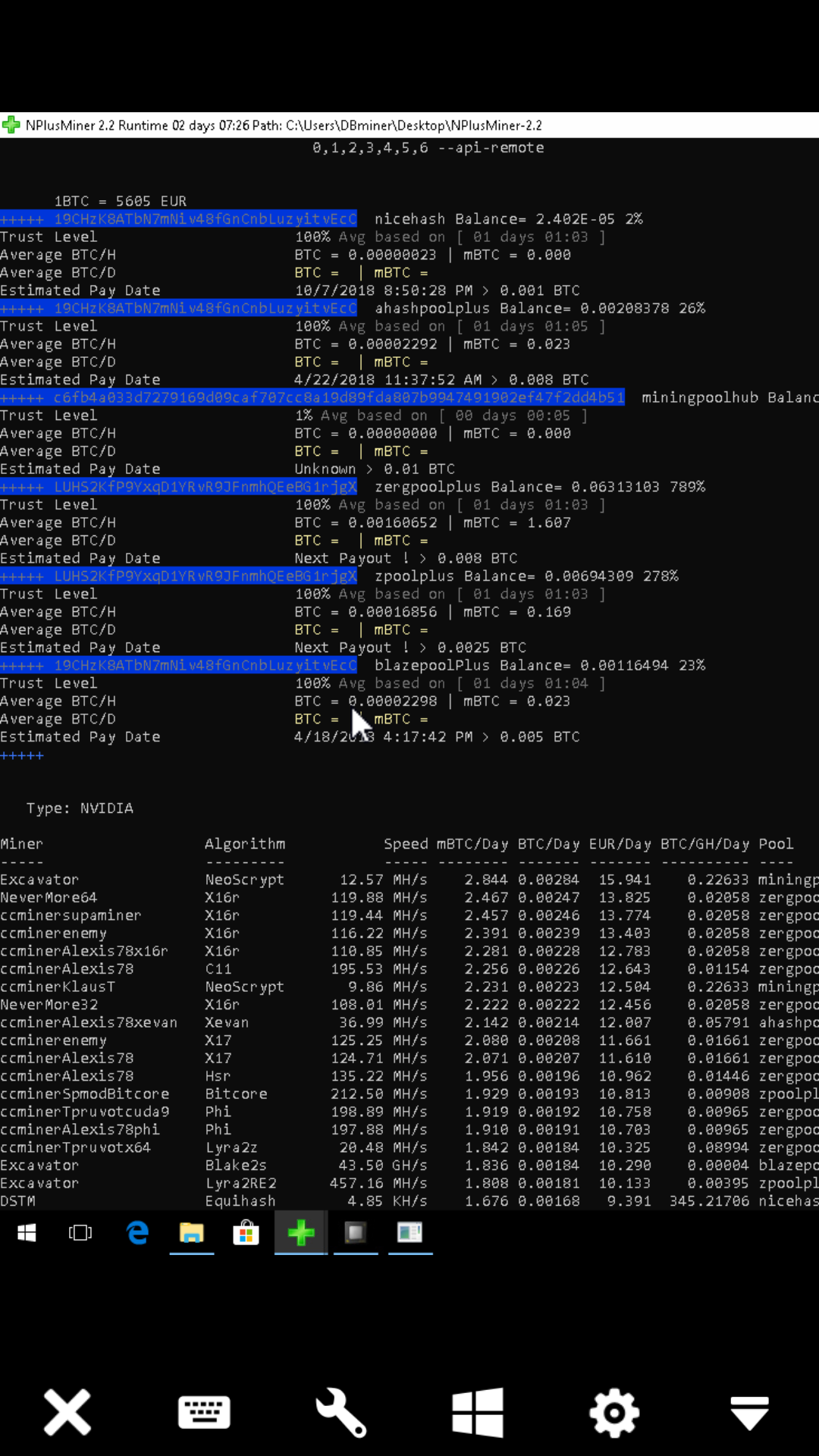Viewport: 819px width, 1456px height.
Task: Open the on-screen keyboard icon
Action: coord(204,1413)
